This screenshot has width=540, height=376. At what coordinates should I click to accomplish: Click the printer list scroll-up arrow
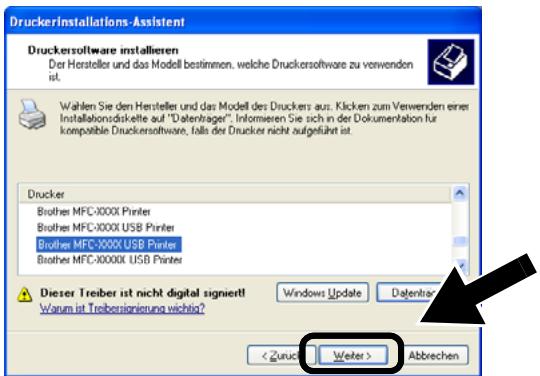460,194
